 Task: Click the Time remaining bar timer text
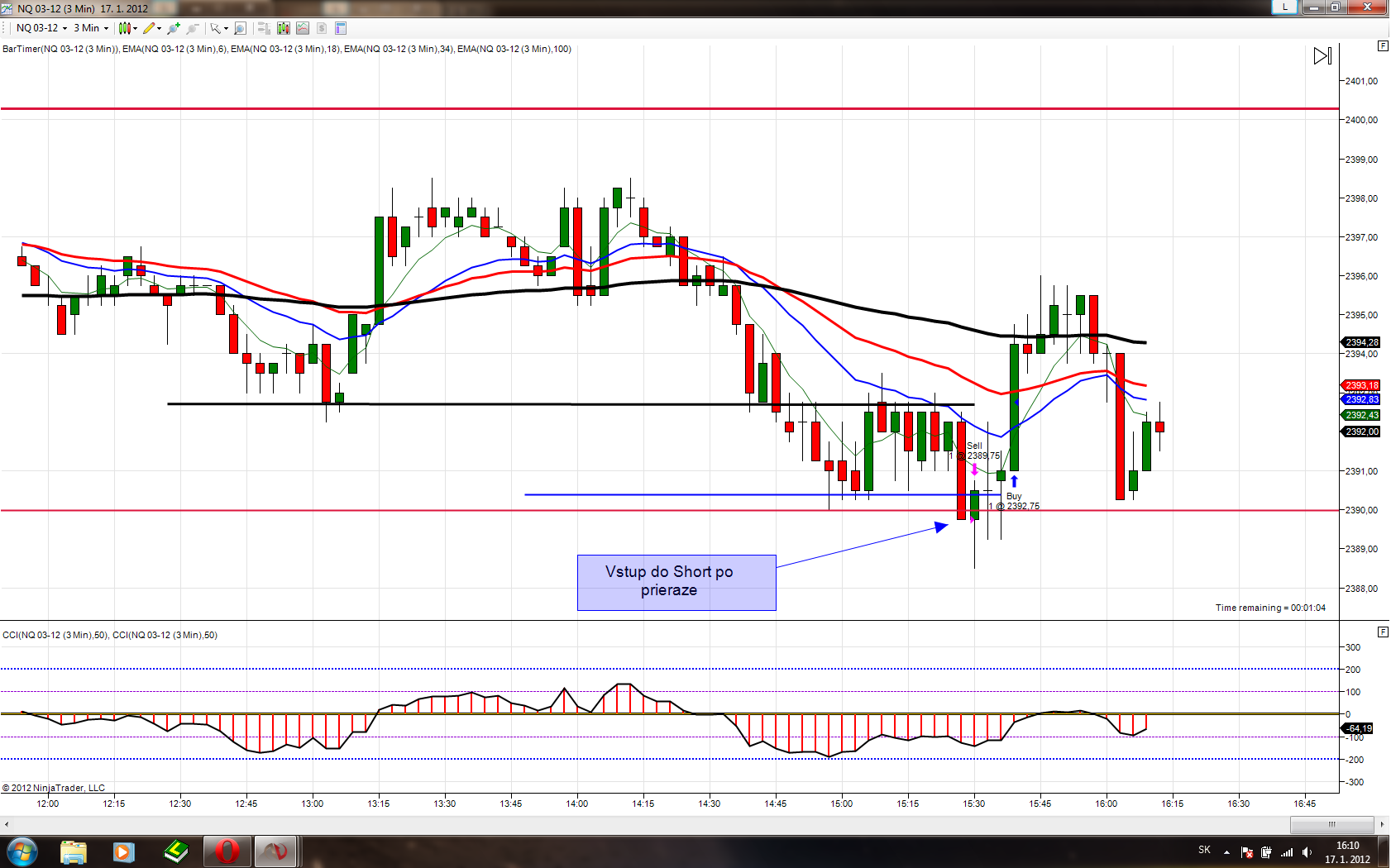[x=1270, y=608]
